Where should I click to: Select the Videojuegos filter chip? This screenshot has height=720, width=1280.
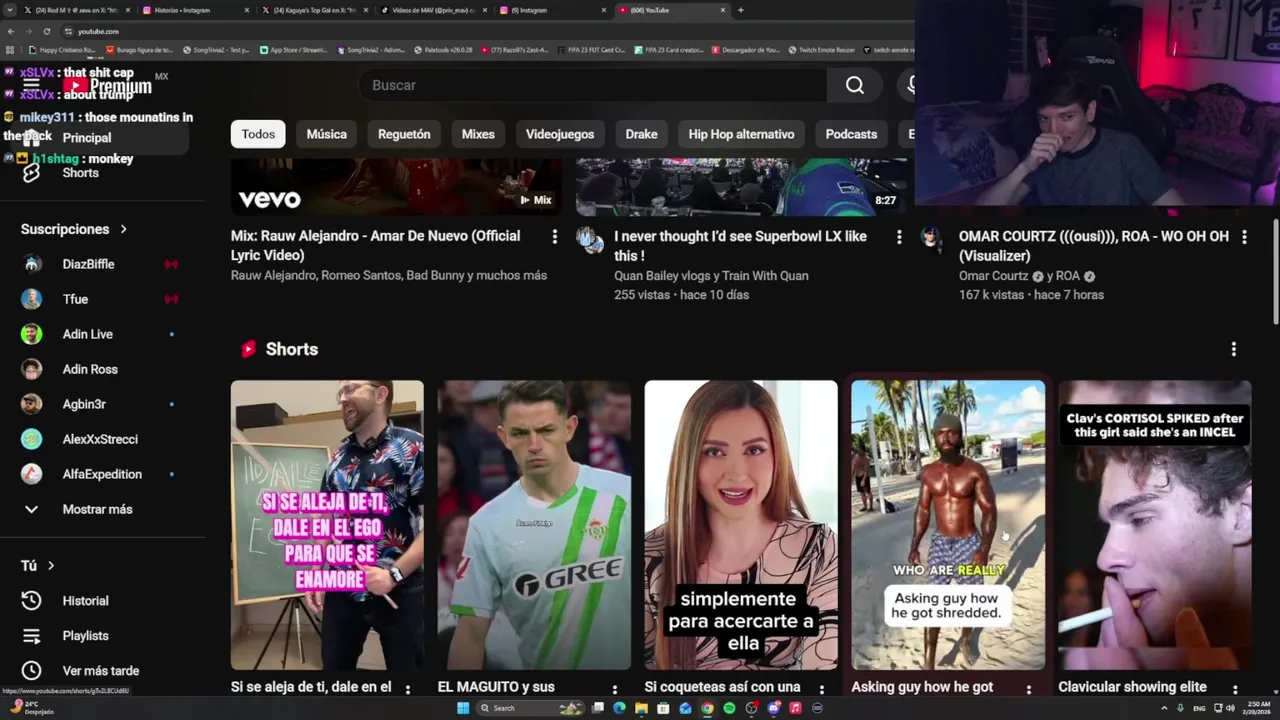click(560, 134)
